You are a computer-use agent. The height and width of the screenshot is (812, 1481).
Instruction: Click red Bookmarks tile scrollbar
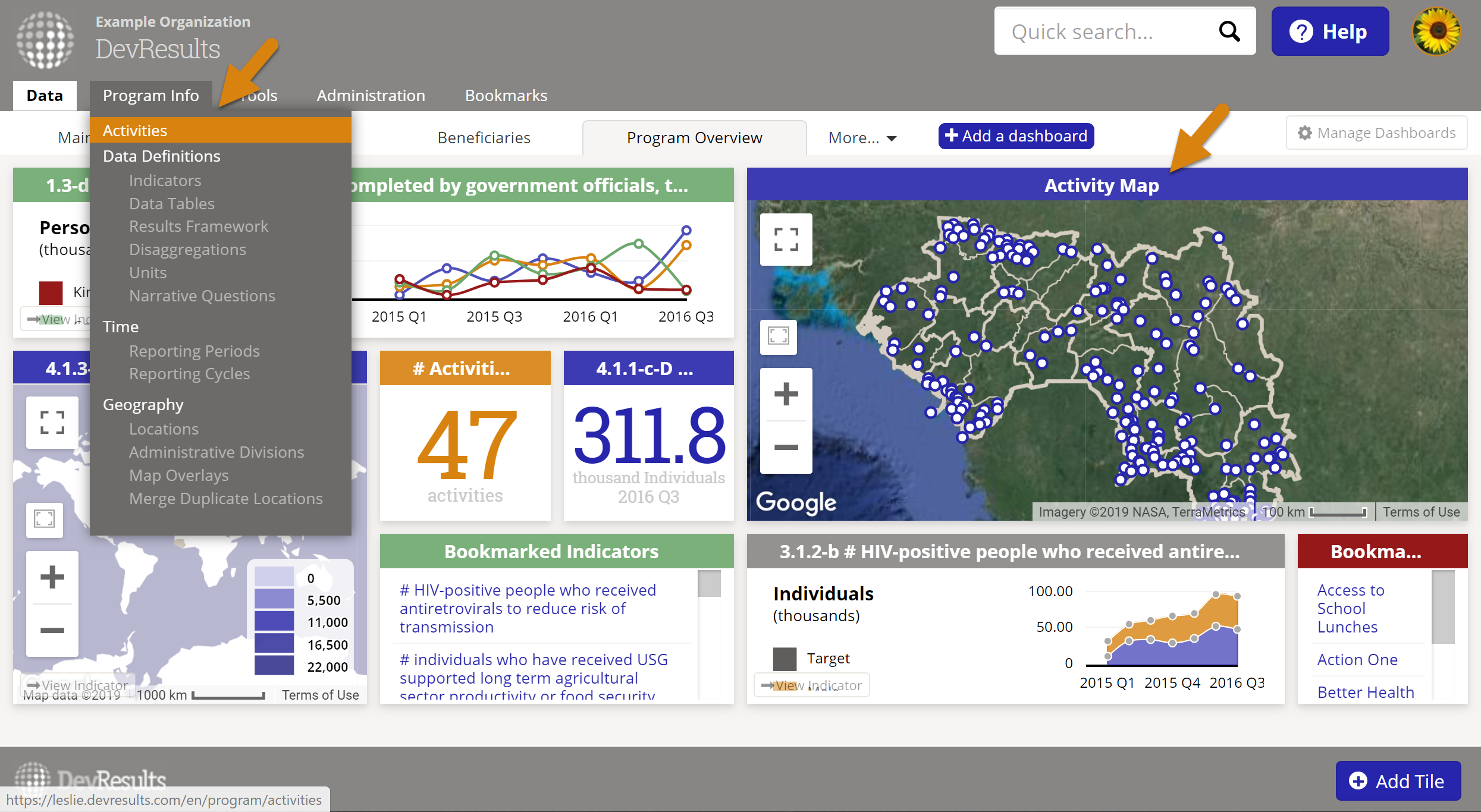(1443, 607)
